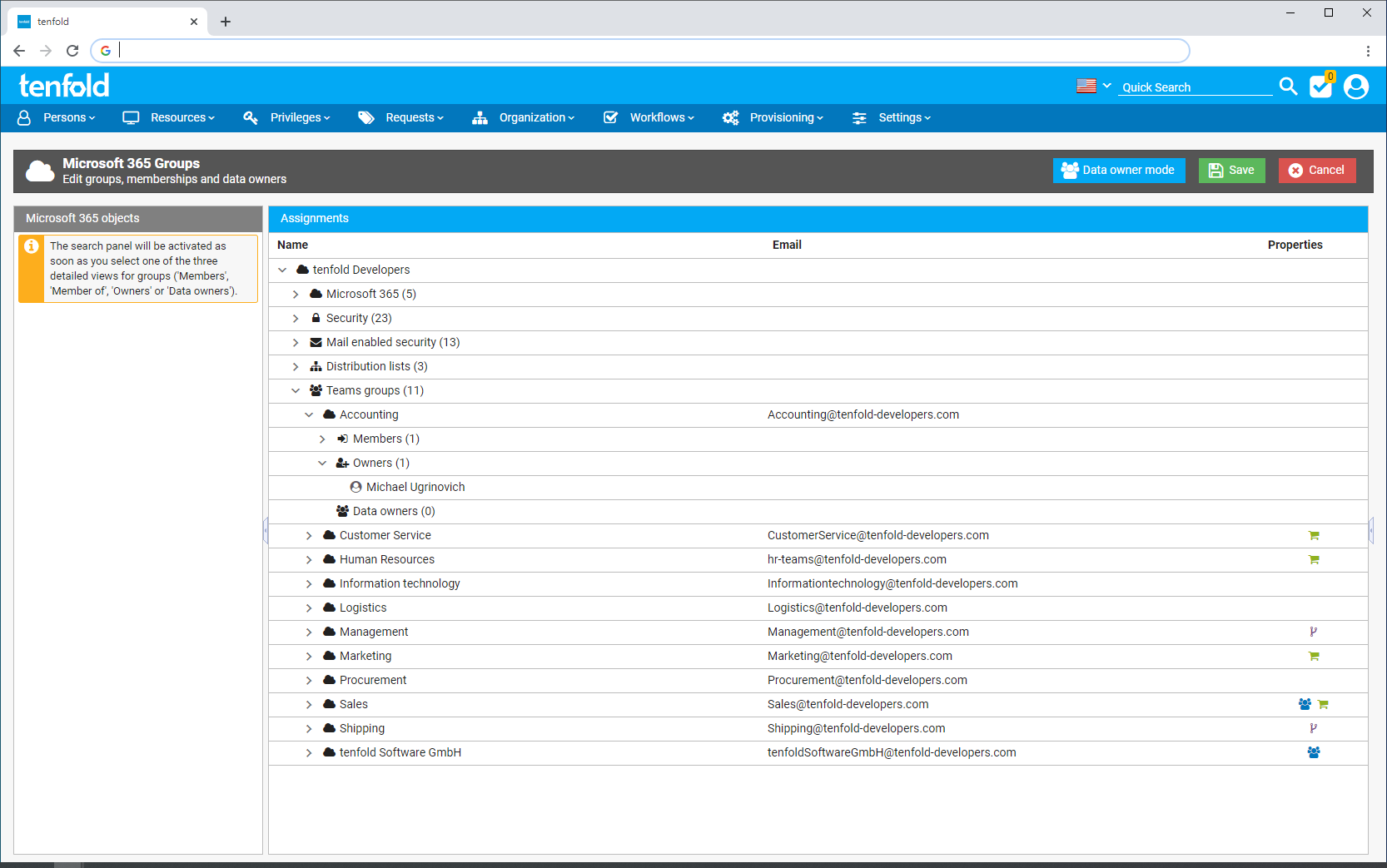Click data owners people icon in Sales row

(x=1305, y=704)
